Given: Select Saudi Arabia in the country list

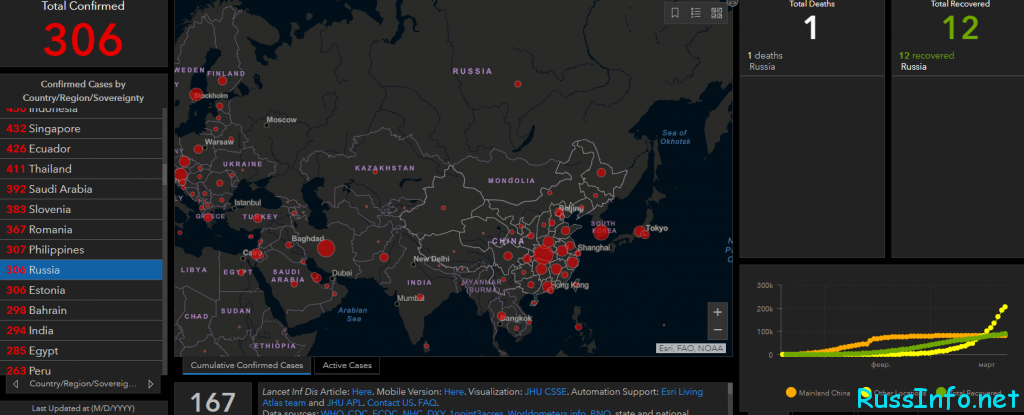Looking at the screenshot, I should 81,190.
